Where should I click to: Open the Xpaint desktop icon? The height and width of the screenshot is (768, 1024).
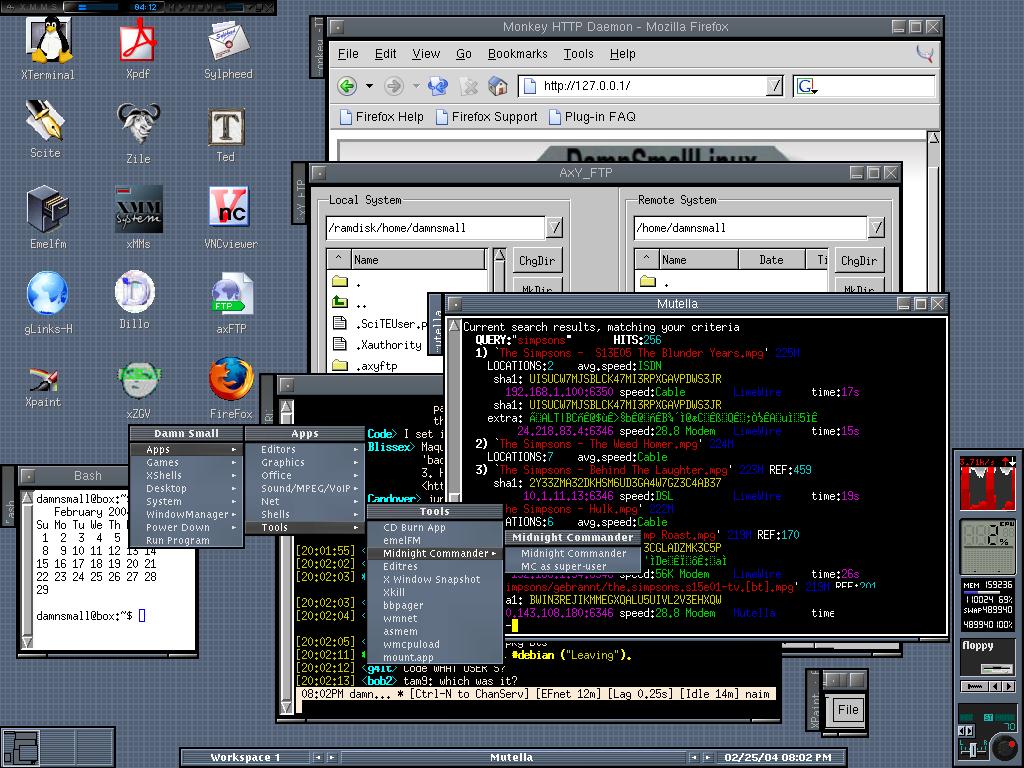tap(43, 378)
